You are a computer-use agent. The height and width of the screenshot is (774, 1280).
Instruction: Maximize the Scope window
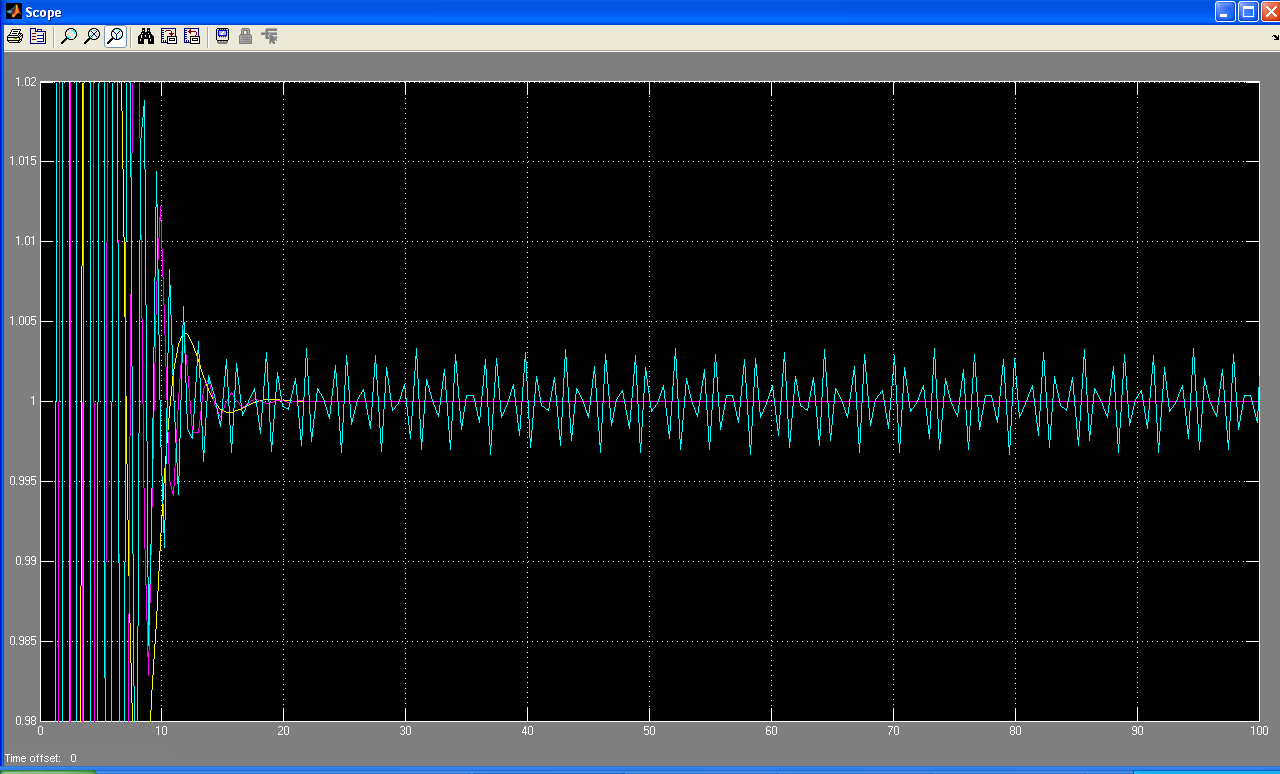(1248, 12)
